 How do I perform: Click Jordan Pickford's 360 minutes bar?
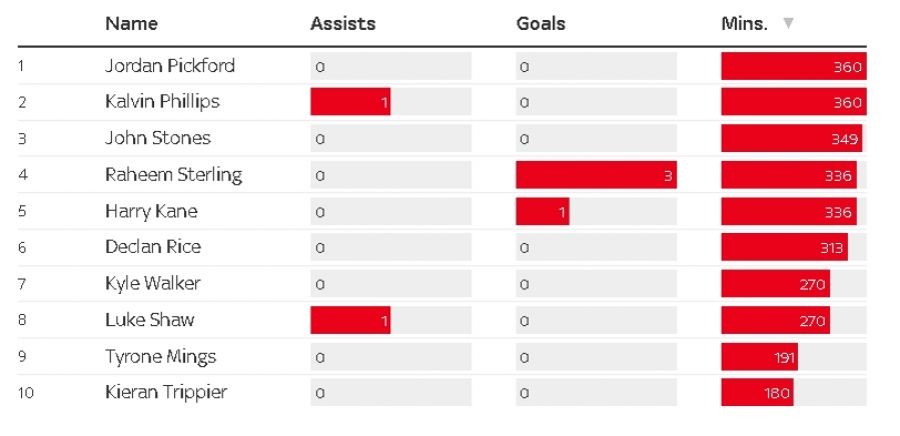[793, 66]
